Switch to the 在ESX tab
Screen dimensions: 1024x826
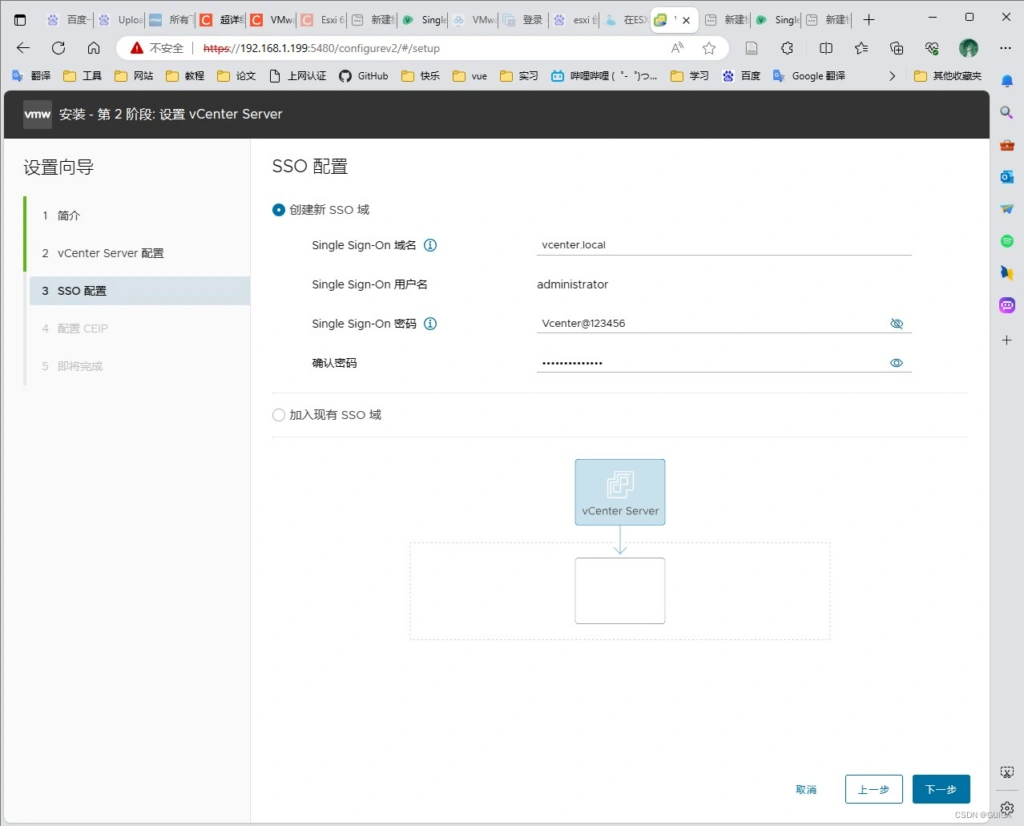[626, 20]
